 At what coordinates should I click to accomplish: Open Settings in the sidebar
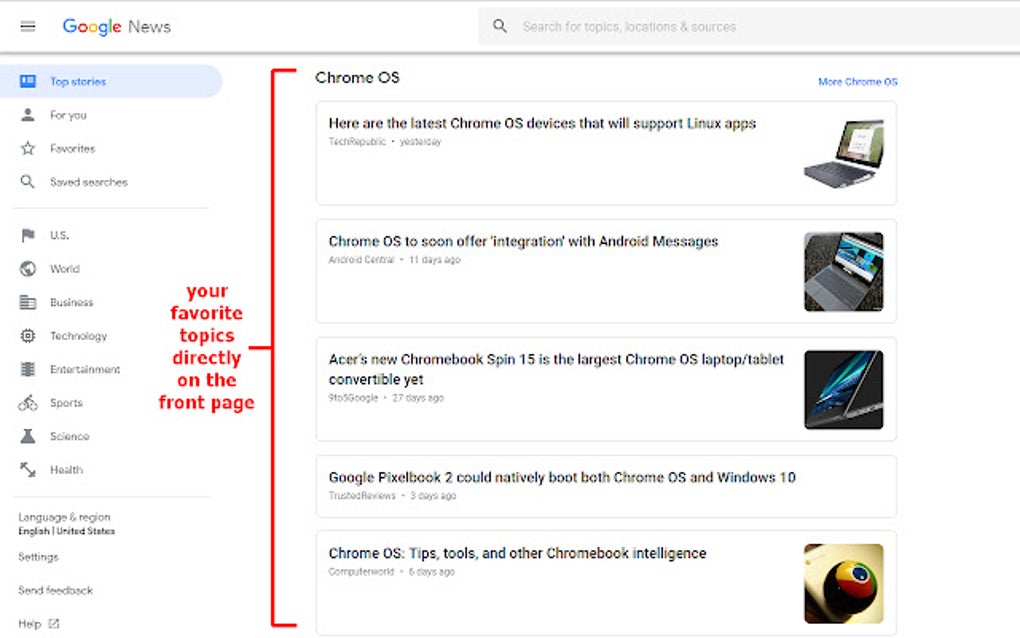[x=38, y=557]
